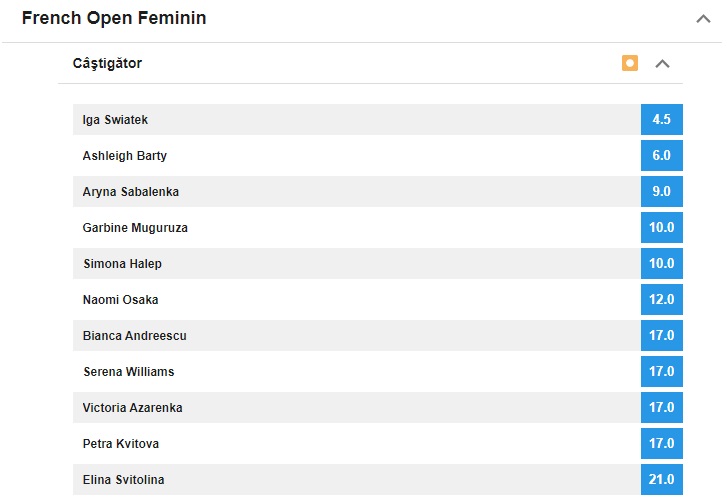
Task: Select Ashleigh Barty odds 6.0
Action: 661,155
